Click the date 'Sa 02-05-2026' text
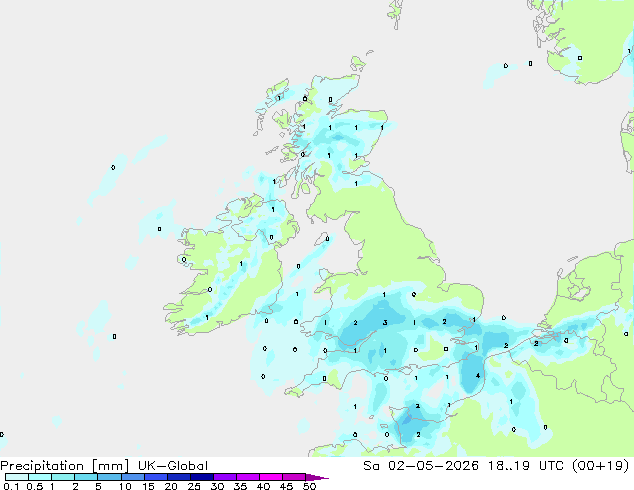 click(421, 466)
